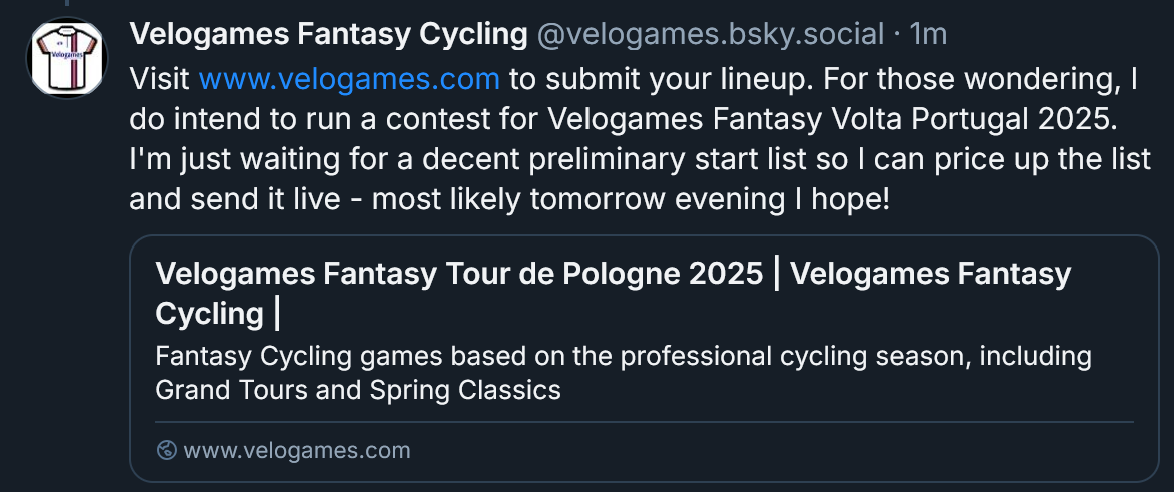1174x492 pixels.
Task: Click the www.velogames.com domain in card footer
Action: (297, 450)
